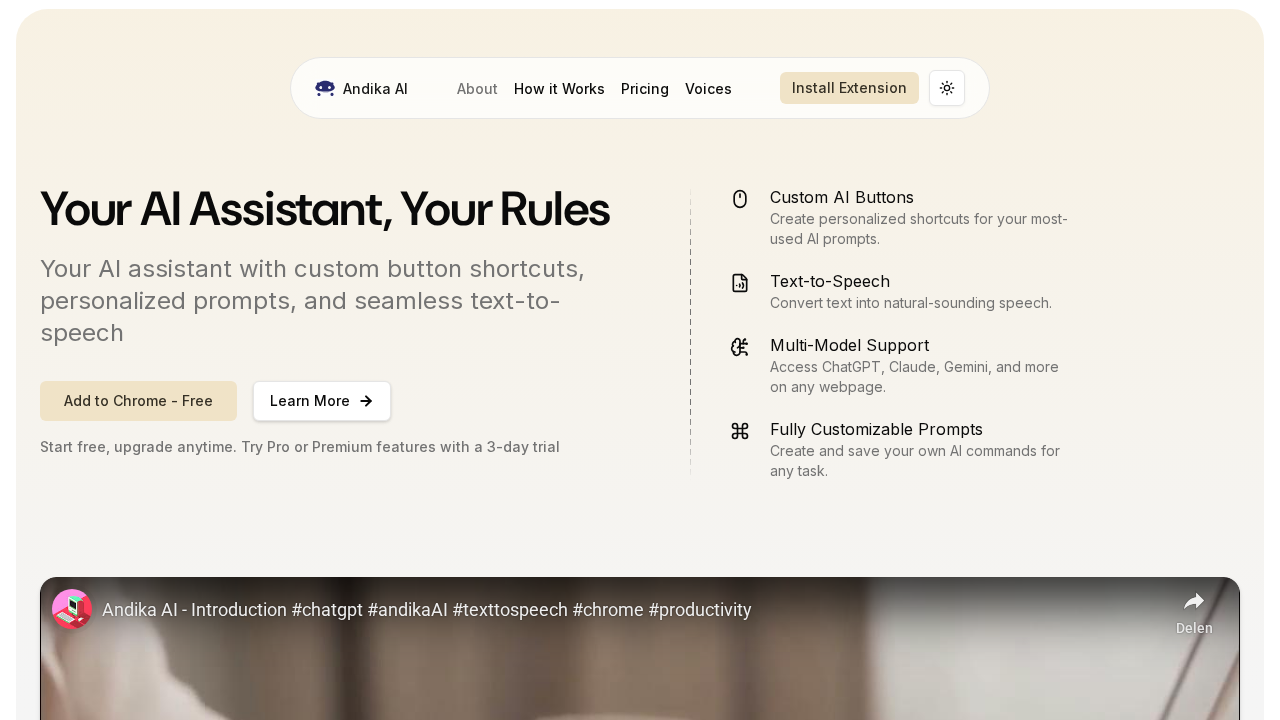Click the Andika AI robot logo icon
This screenshot has width=1280, height=720.
[325, 88]
